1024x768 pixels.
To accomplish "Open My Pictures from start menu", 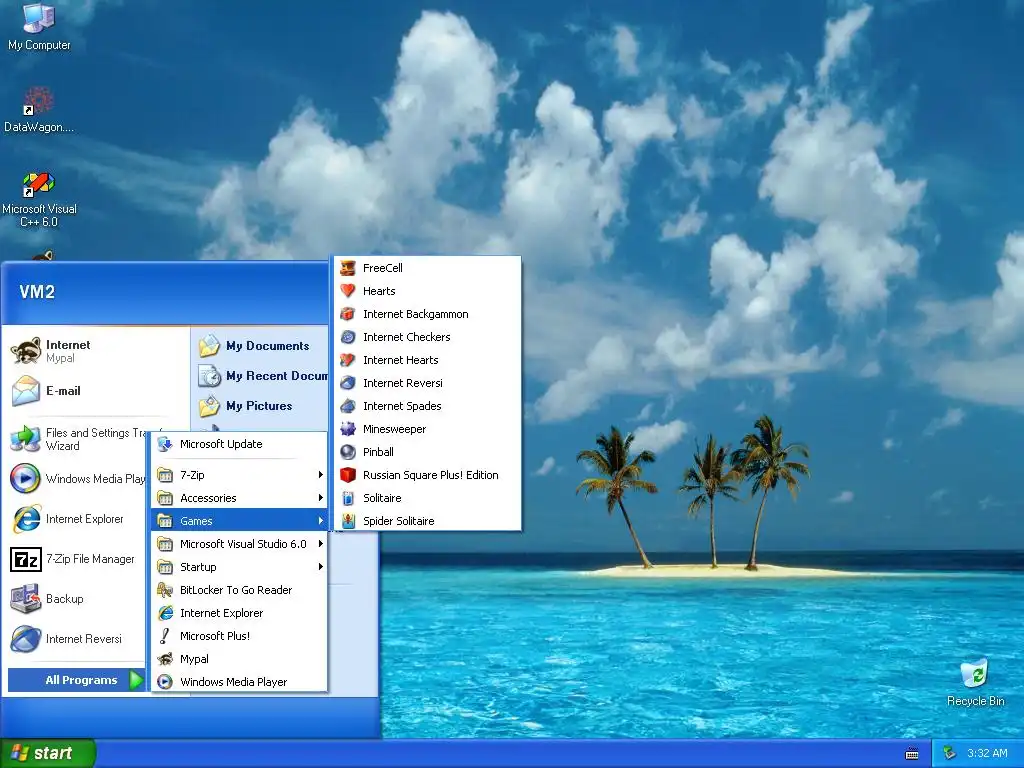I will (262, 406).
